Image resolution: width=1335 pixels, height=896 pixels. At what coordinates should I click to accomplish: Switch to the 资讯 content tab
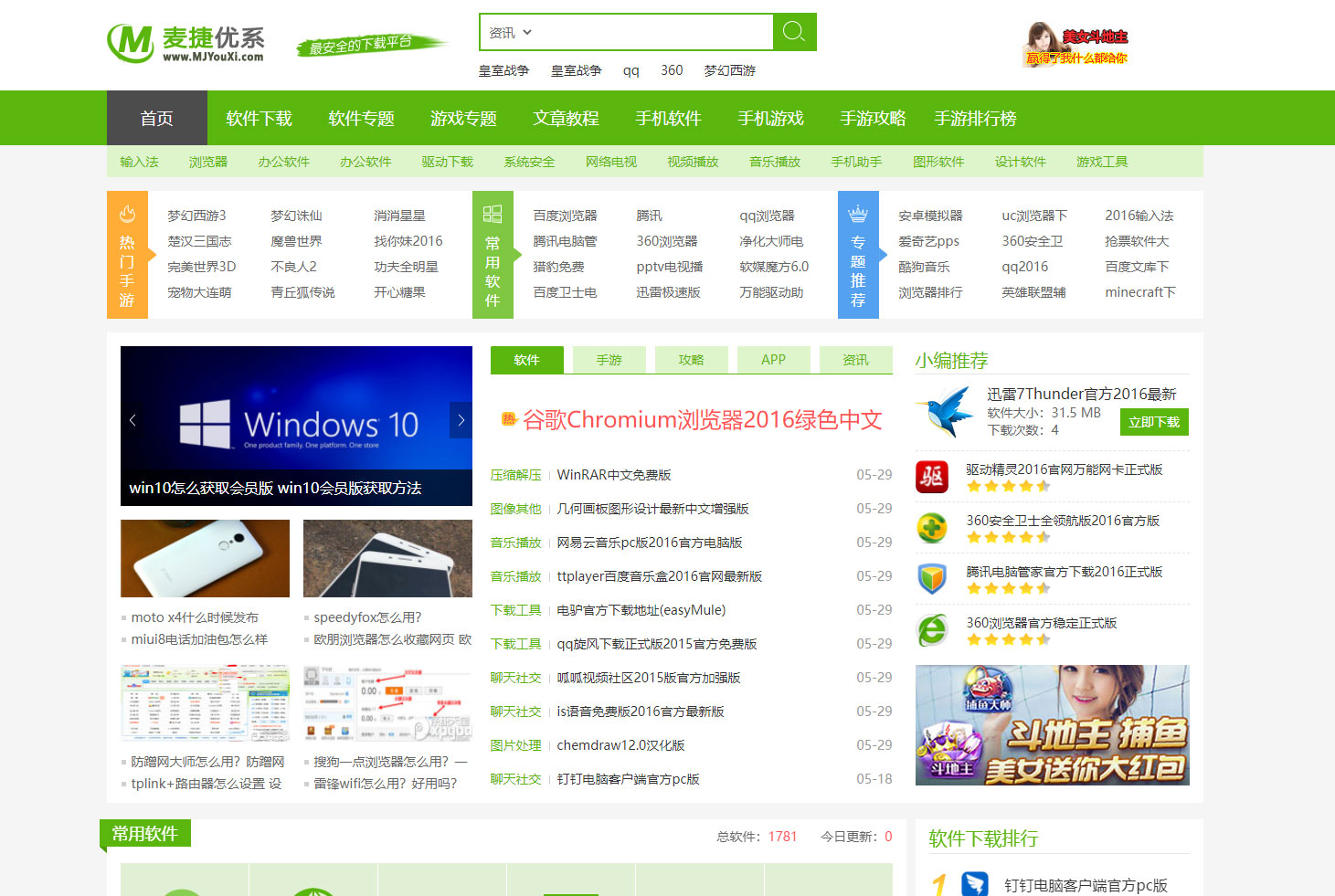tap(856, 360)
